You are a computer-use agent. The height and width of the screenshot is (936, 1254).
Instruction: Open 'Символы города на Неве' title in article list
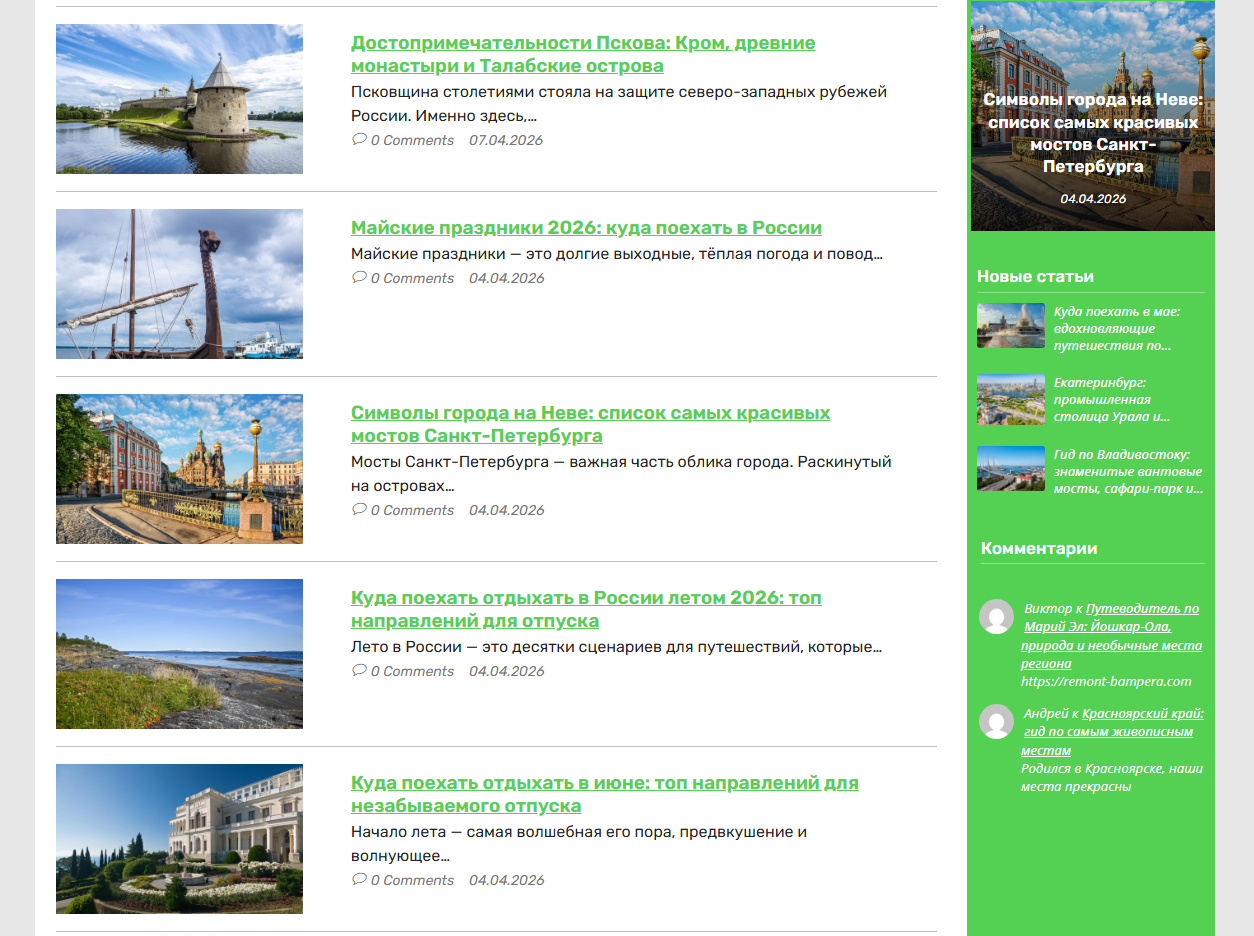pos(590,424)
